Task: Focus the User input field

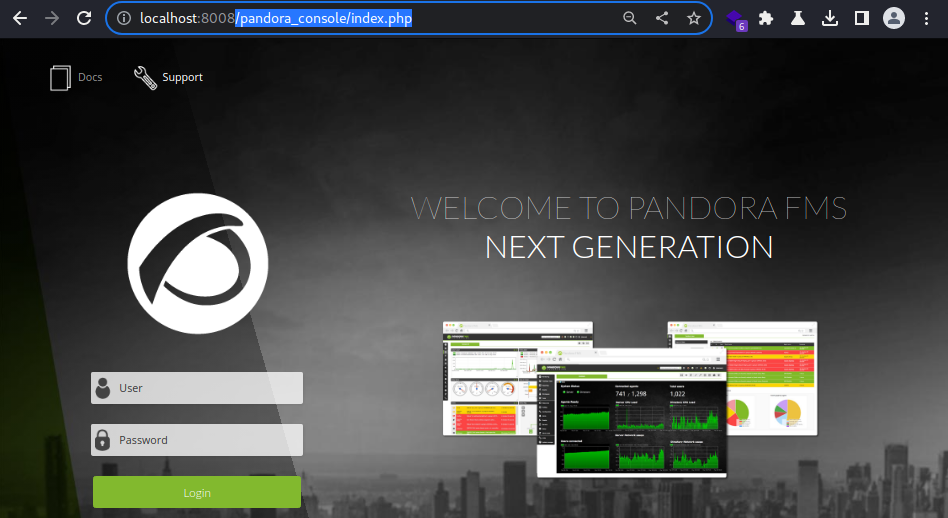Action: [197, 388]
